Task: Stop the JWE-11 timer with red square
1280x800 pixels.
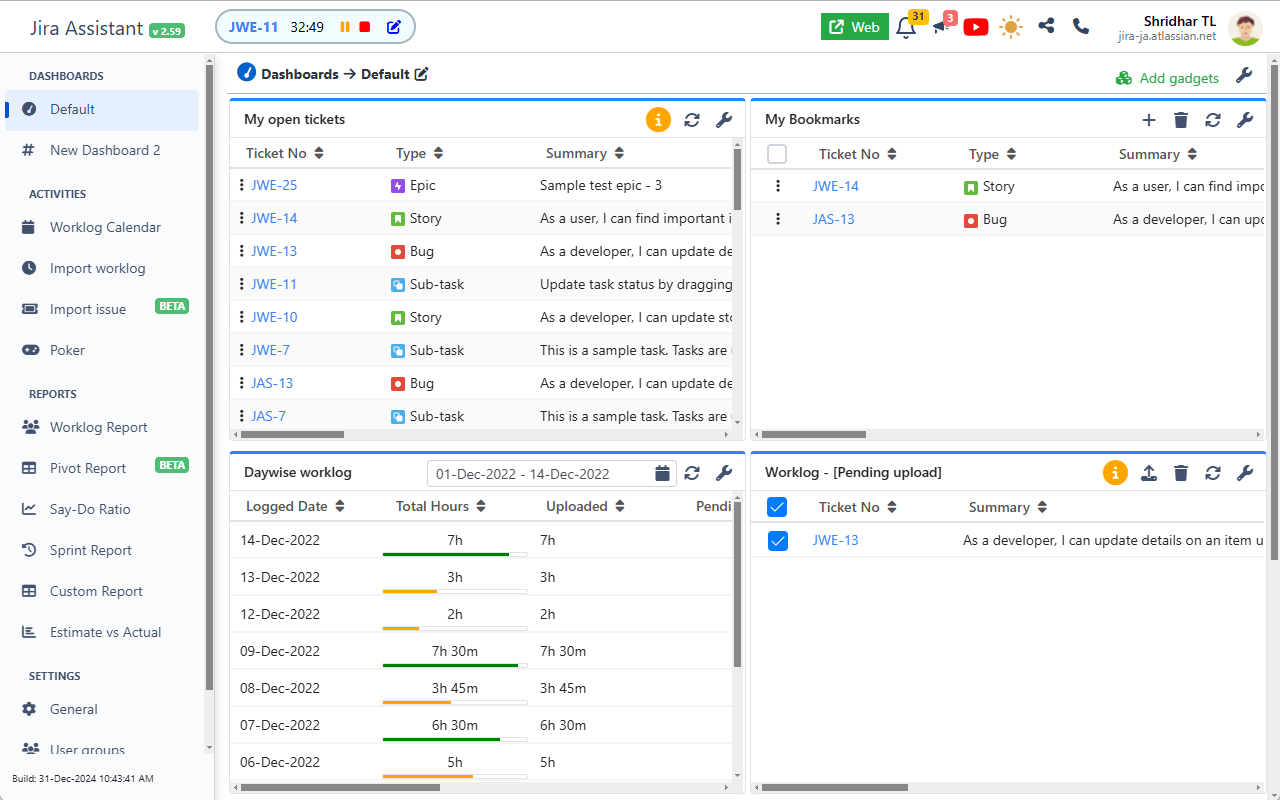Action: click(365, 27)
